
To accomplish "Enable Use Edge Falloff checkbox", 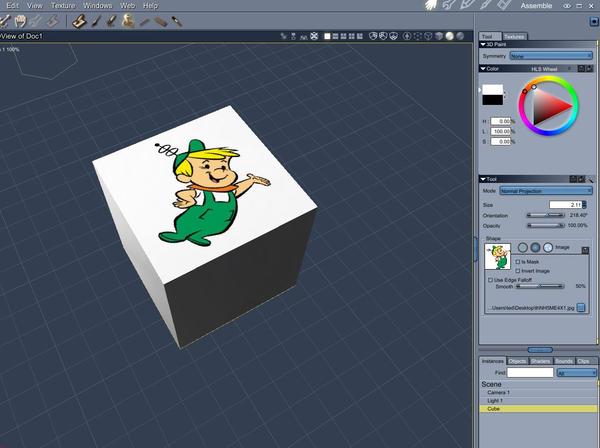I will click(490, 280).
